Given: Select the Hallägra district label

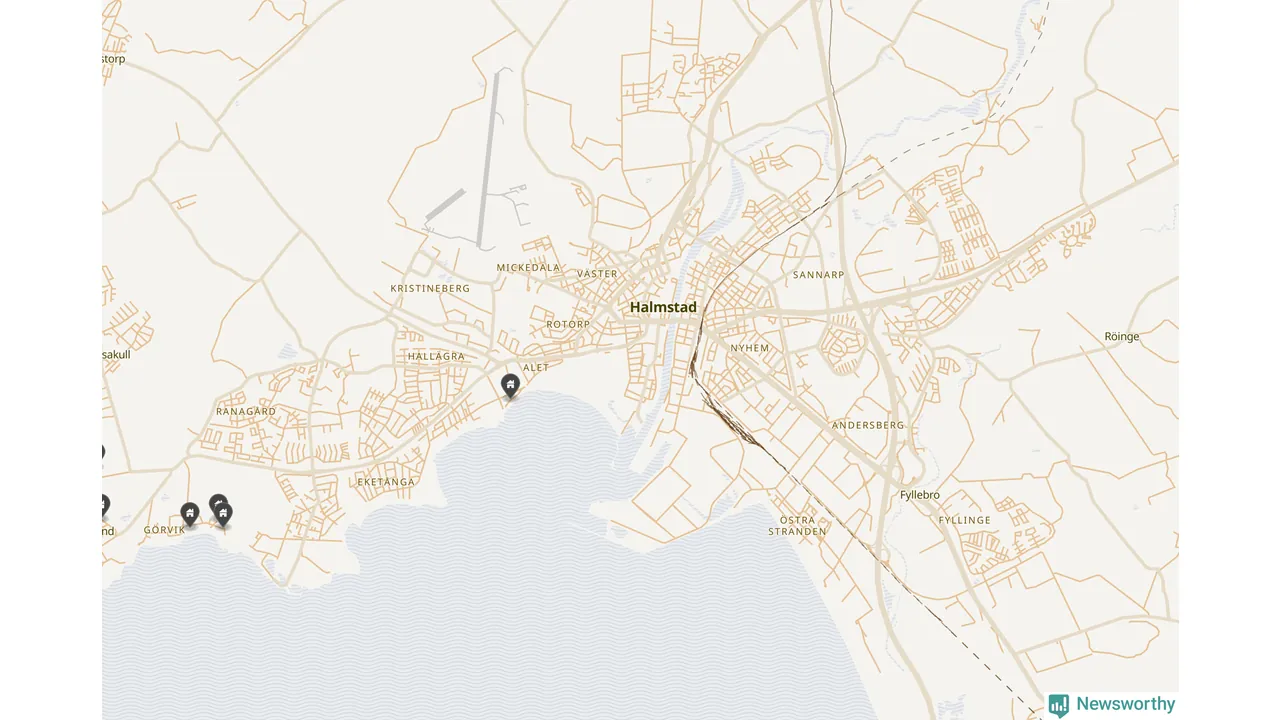Looking at the screenshot, I should [436, 356].
